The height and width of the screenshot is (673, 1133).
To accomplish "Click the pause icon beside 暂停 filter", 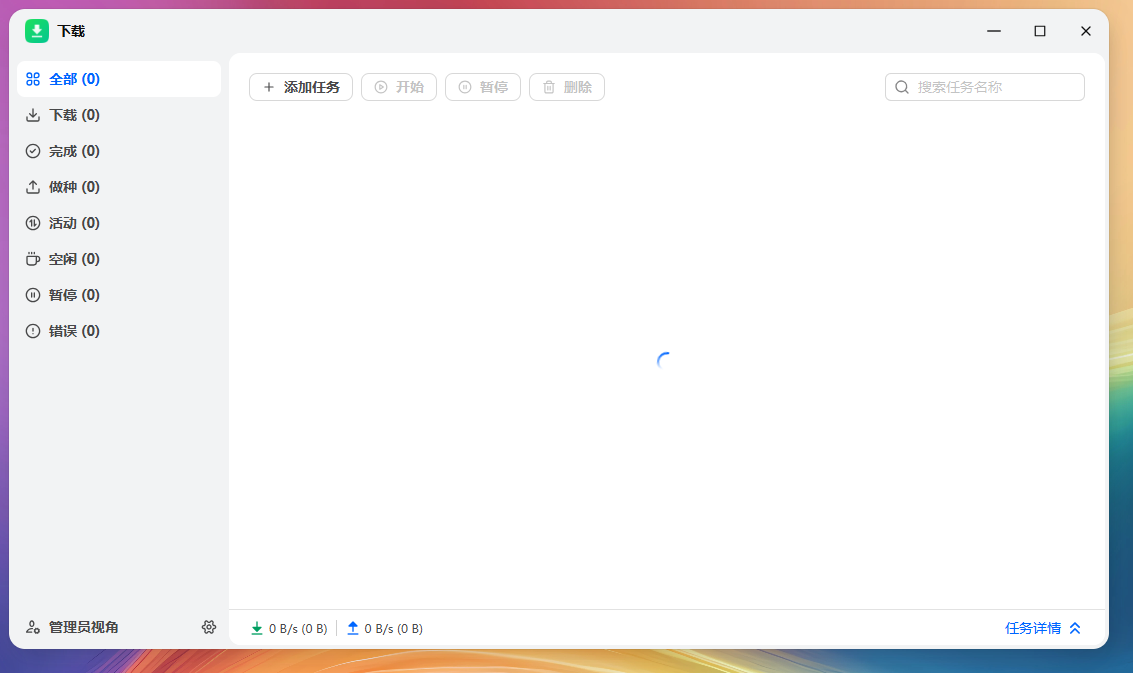I will [x=32, y=295].
